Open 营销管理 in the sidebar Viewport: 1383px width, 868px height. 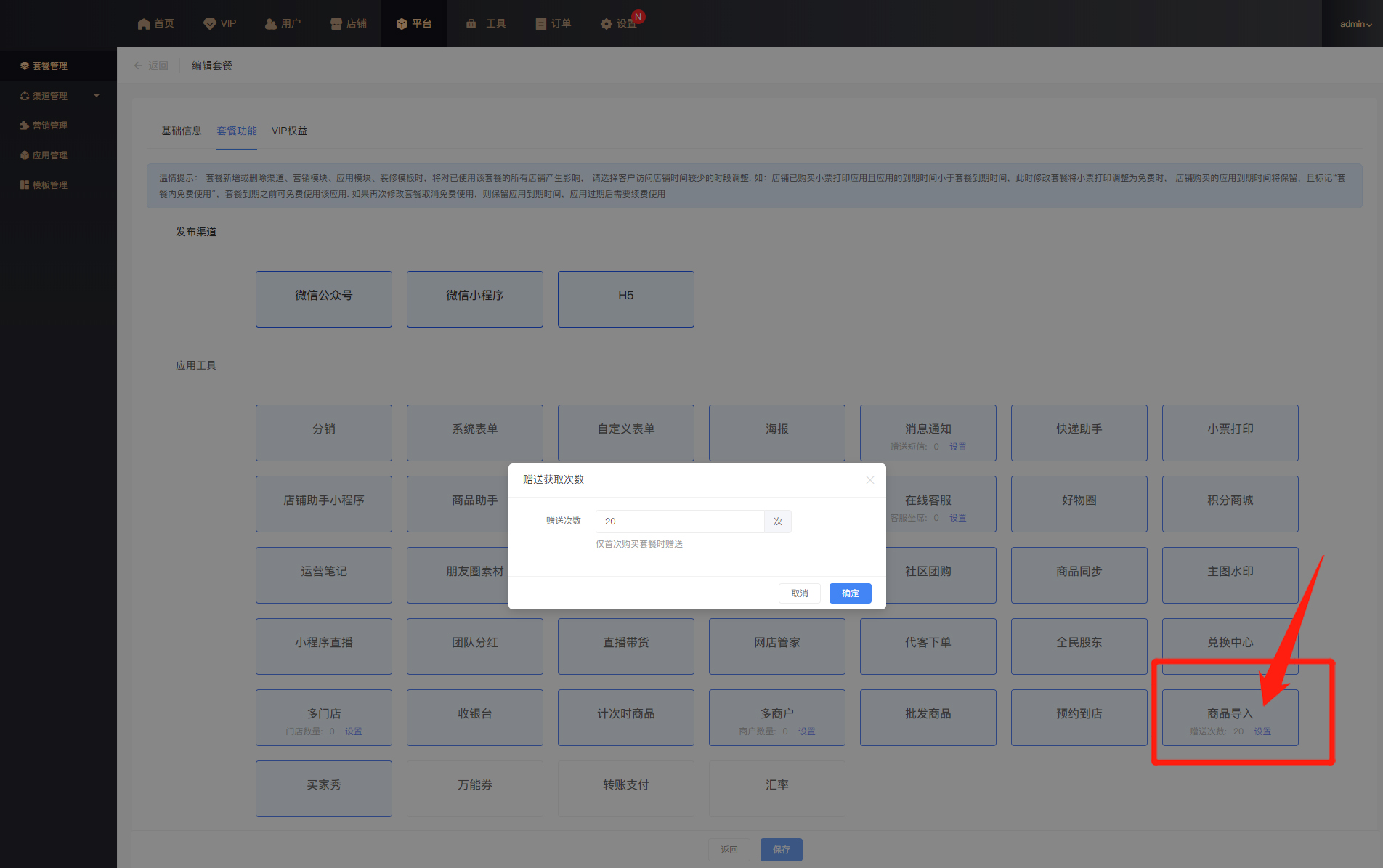click(49, 126)
